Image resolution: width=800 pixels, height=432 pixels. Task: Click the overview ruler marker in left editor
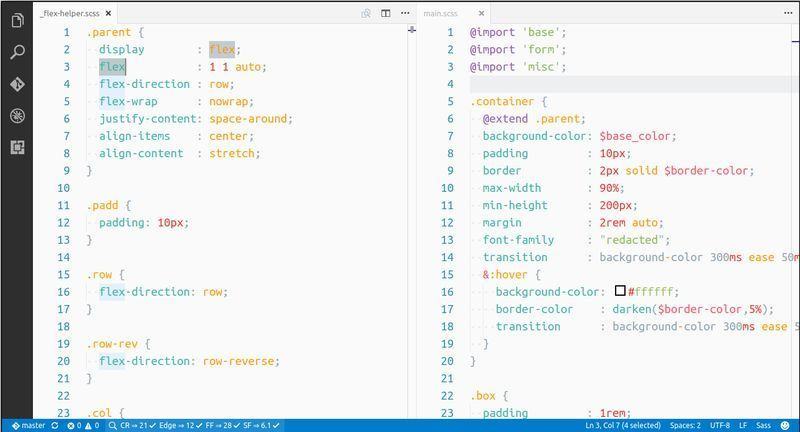[x=412, y=30]
